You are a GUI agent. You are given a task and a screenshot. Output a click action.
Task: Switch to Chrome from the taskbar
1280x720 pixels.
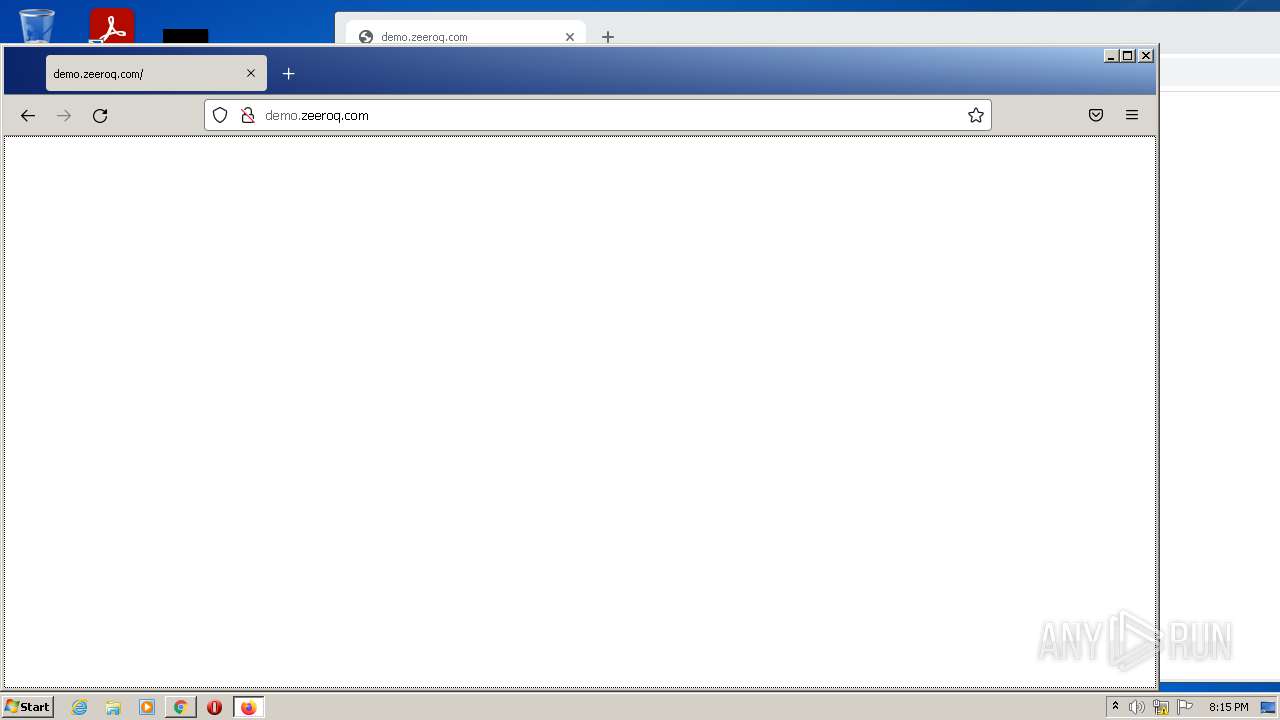click(x=180, y=707)
